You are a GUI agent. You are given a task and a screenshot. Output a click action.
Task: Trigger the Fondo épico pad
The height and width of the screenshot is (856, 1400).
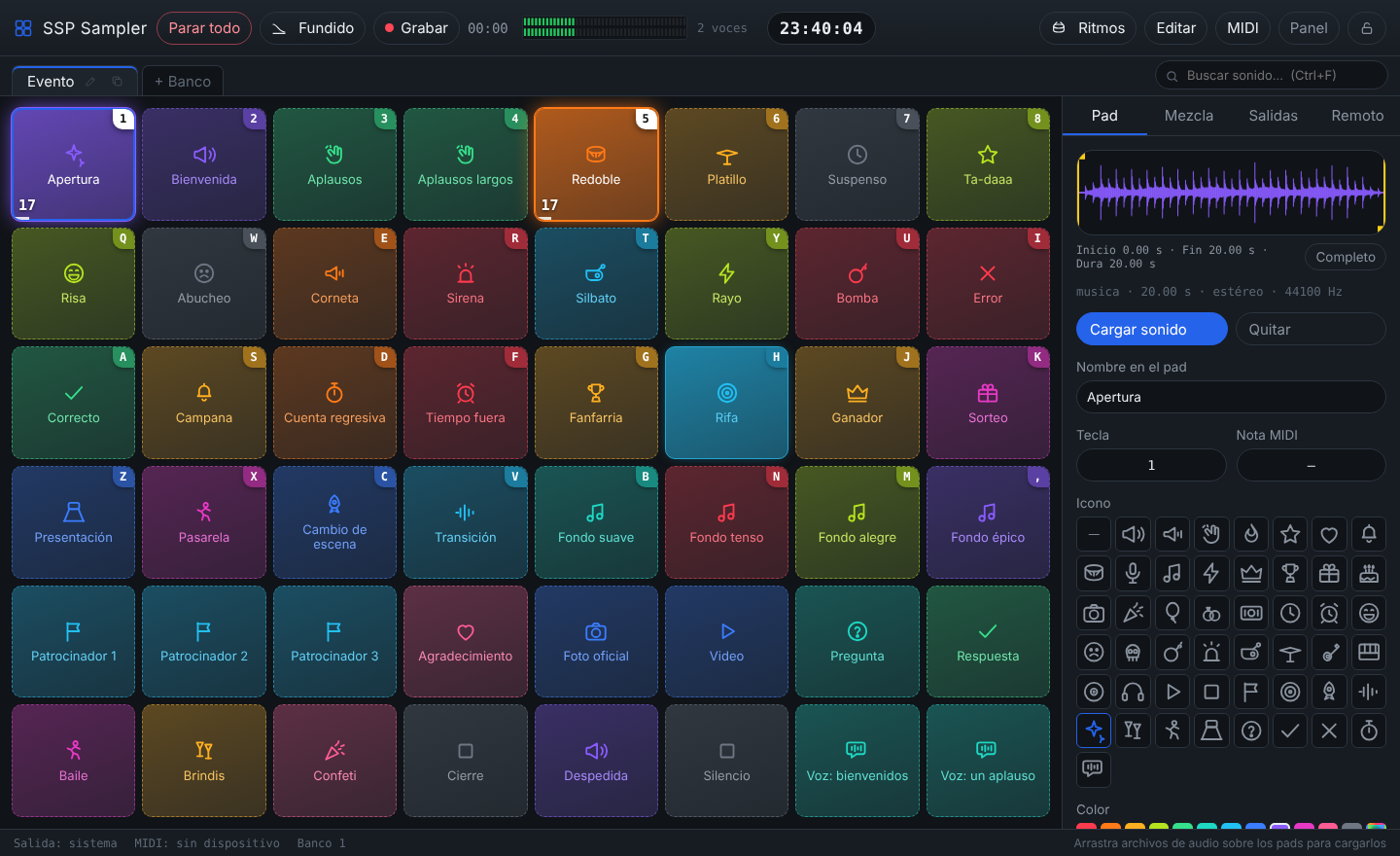pos(988,522)
